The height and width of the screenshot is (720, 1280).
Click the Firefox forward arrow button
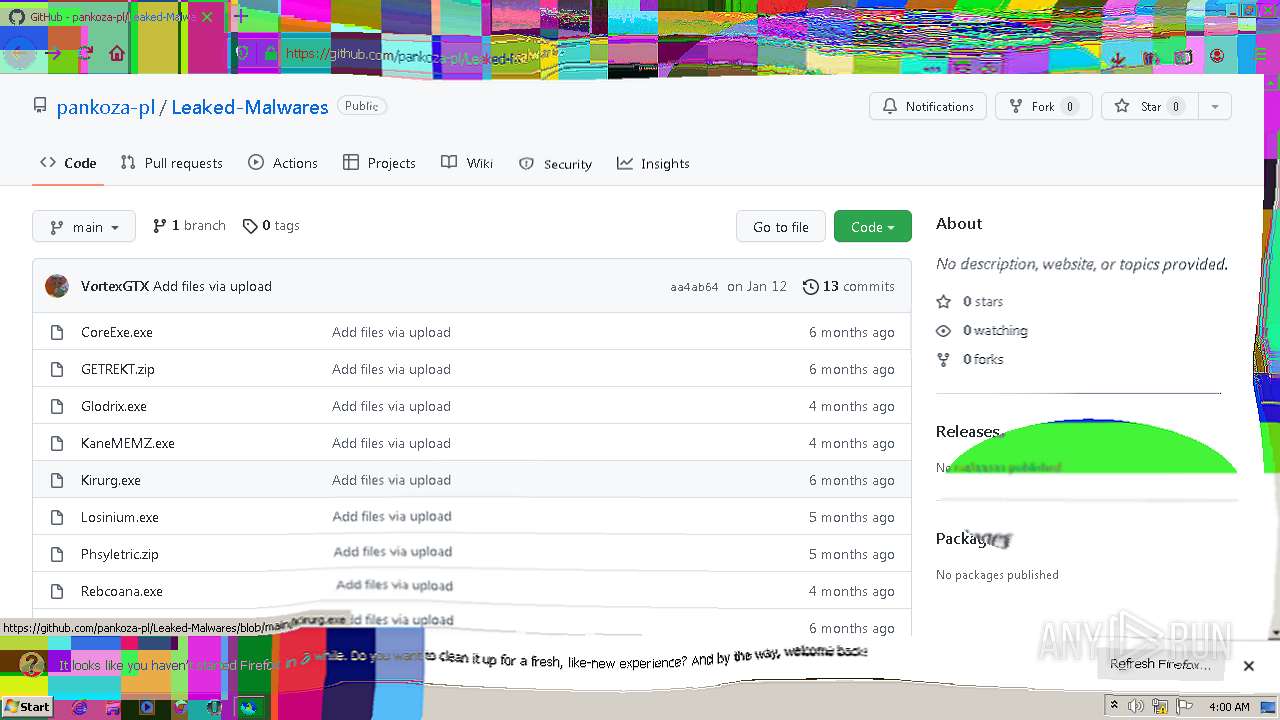coord(52,53)
